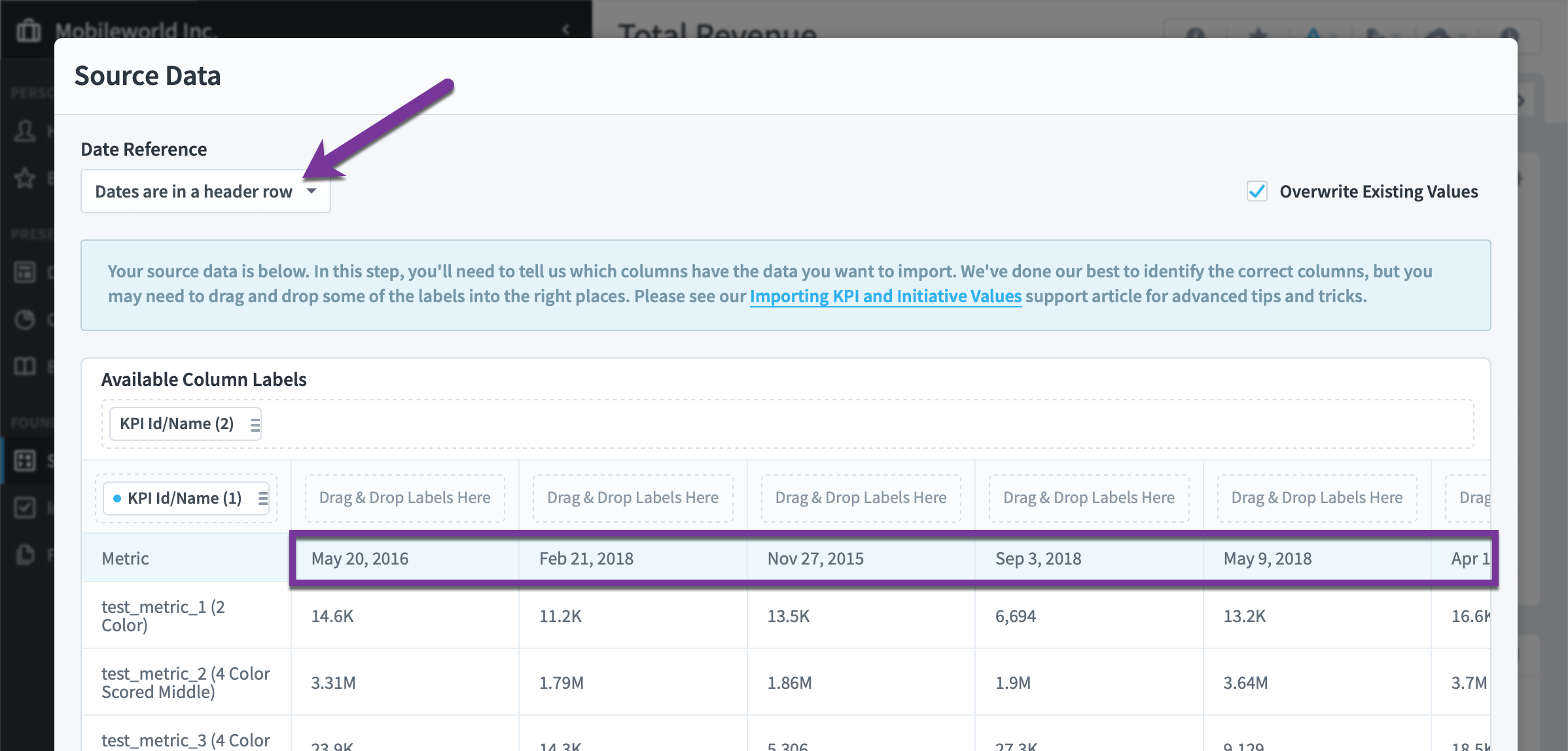Click the 1.86M value cell

861,682
